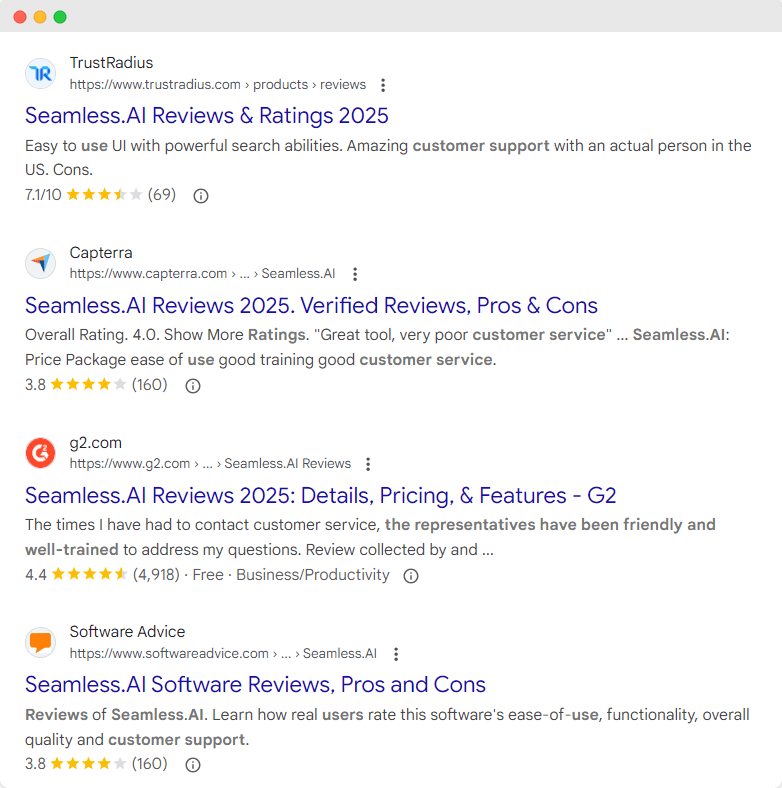Click the Capterra arrow favicon
Screen dimensions: 782x788
[x=41, y=263]
